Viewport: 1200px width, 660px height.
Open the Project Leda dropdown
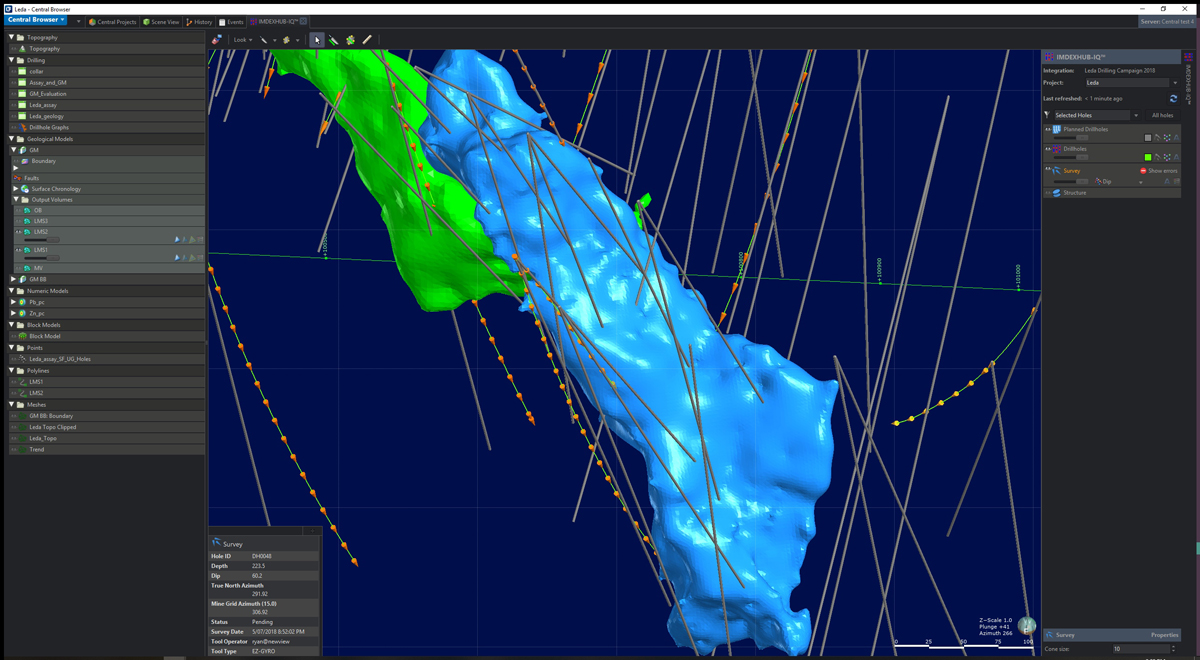[x=1130, y=83]
